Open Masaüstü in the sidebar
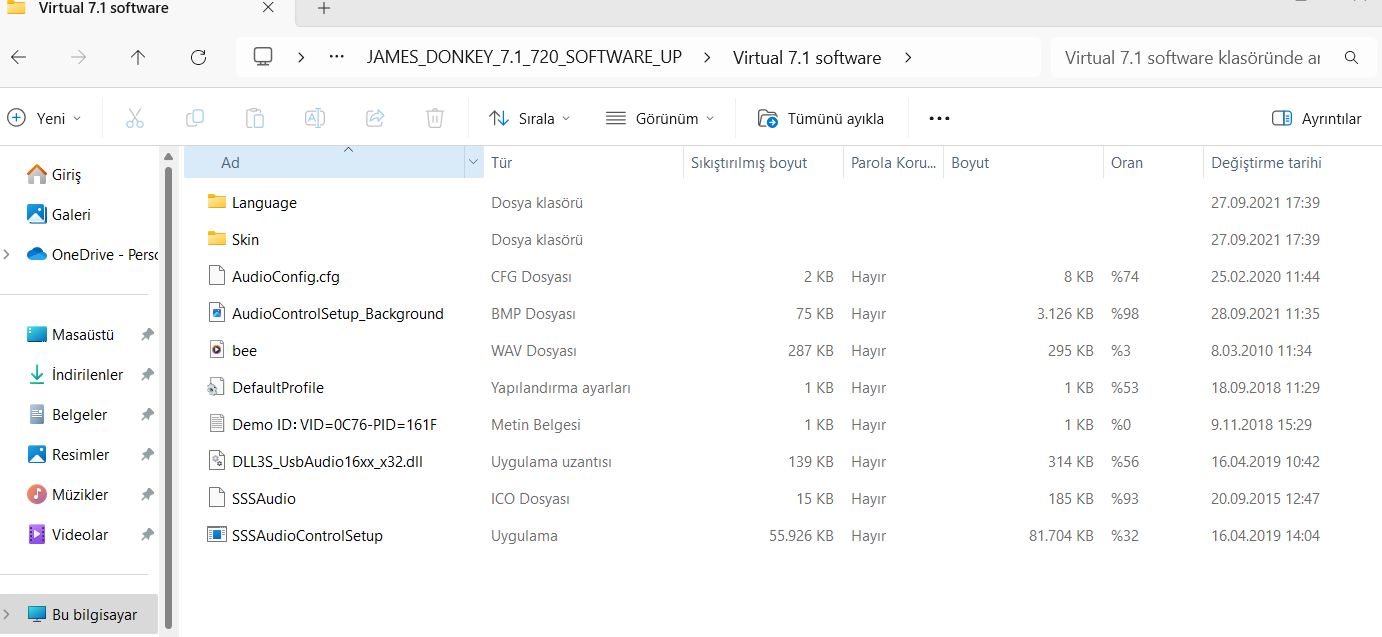The image size is (1382, 637). (83, 334)
